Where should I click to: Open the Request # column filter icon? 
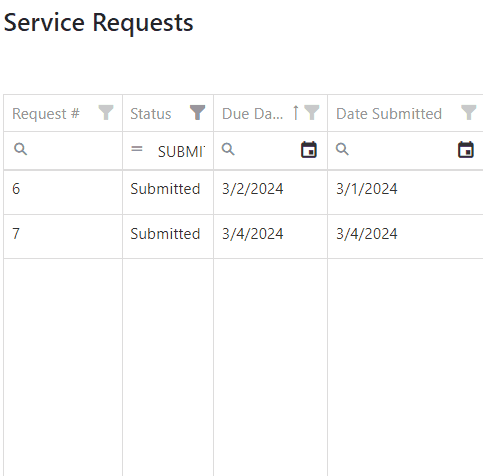(106, 113)
